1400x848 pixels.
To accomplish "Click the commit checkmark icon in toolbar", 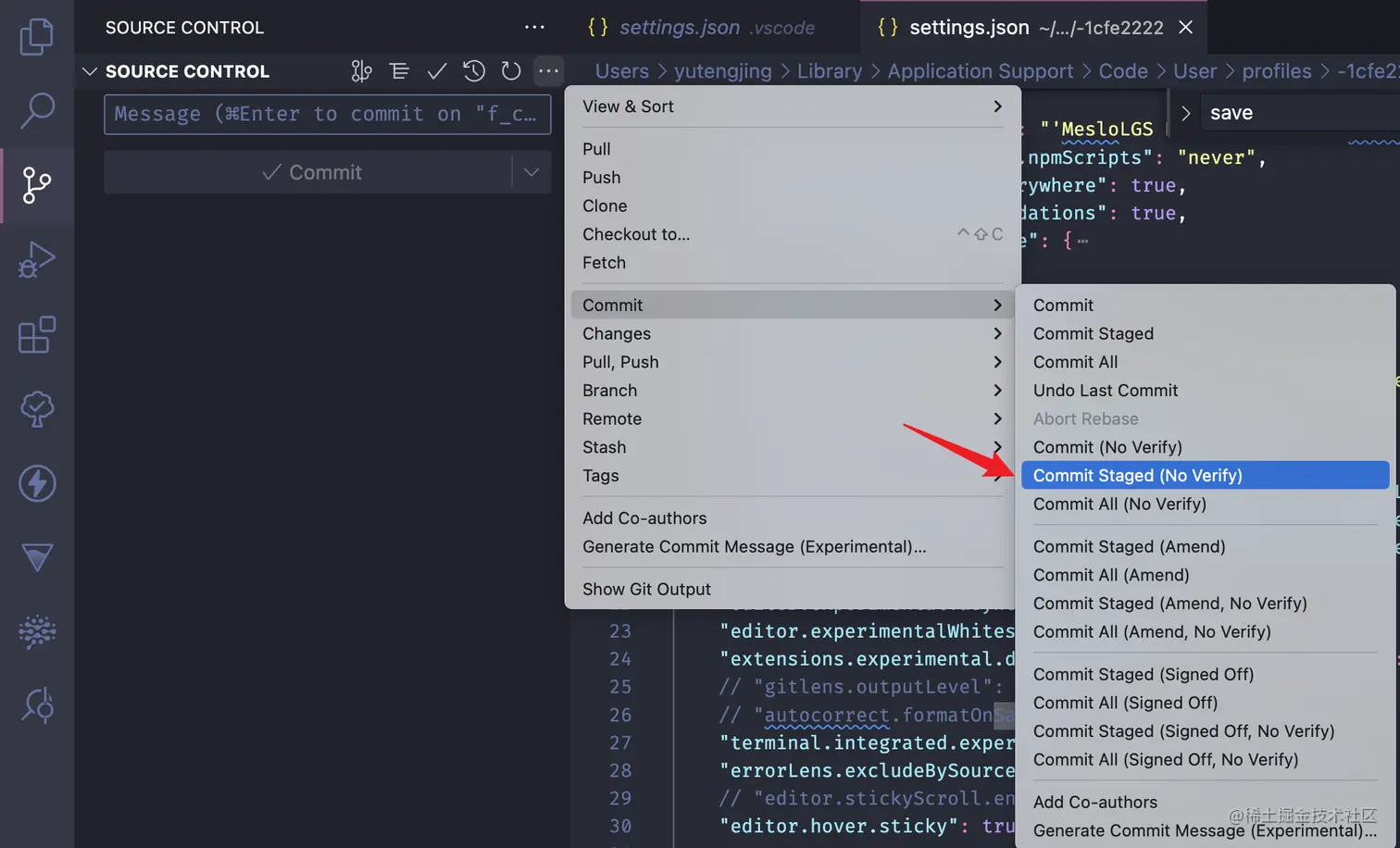I will 437,71.
